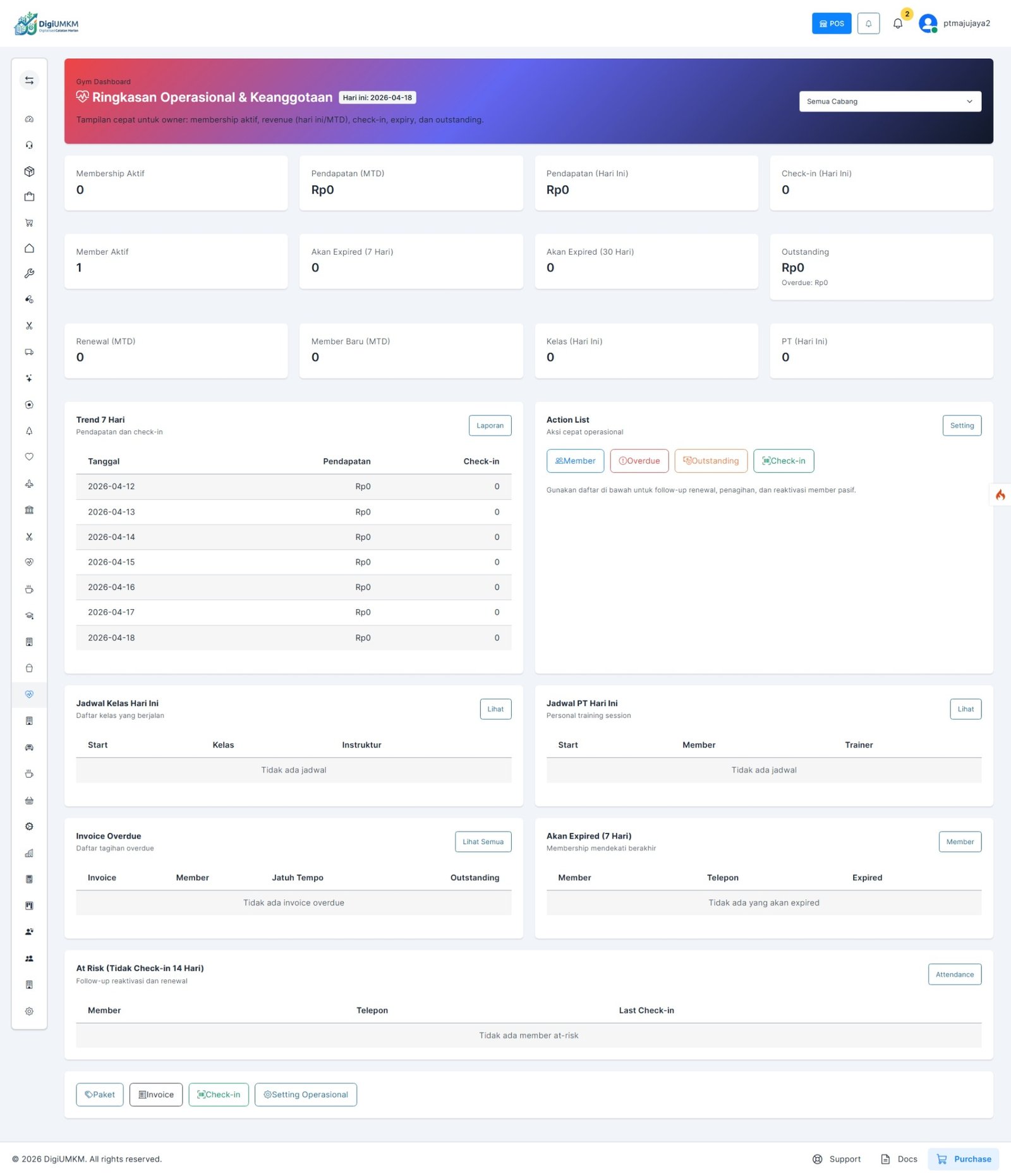Click the headset support icon in sidebar
Image resolution: width=1011 pixels, height=1176 pixels.
coord(29,145)
